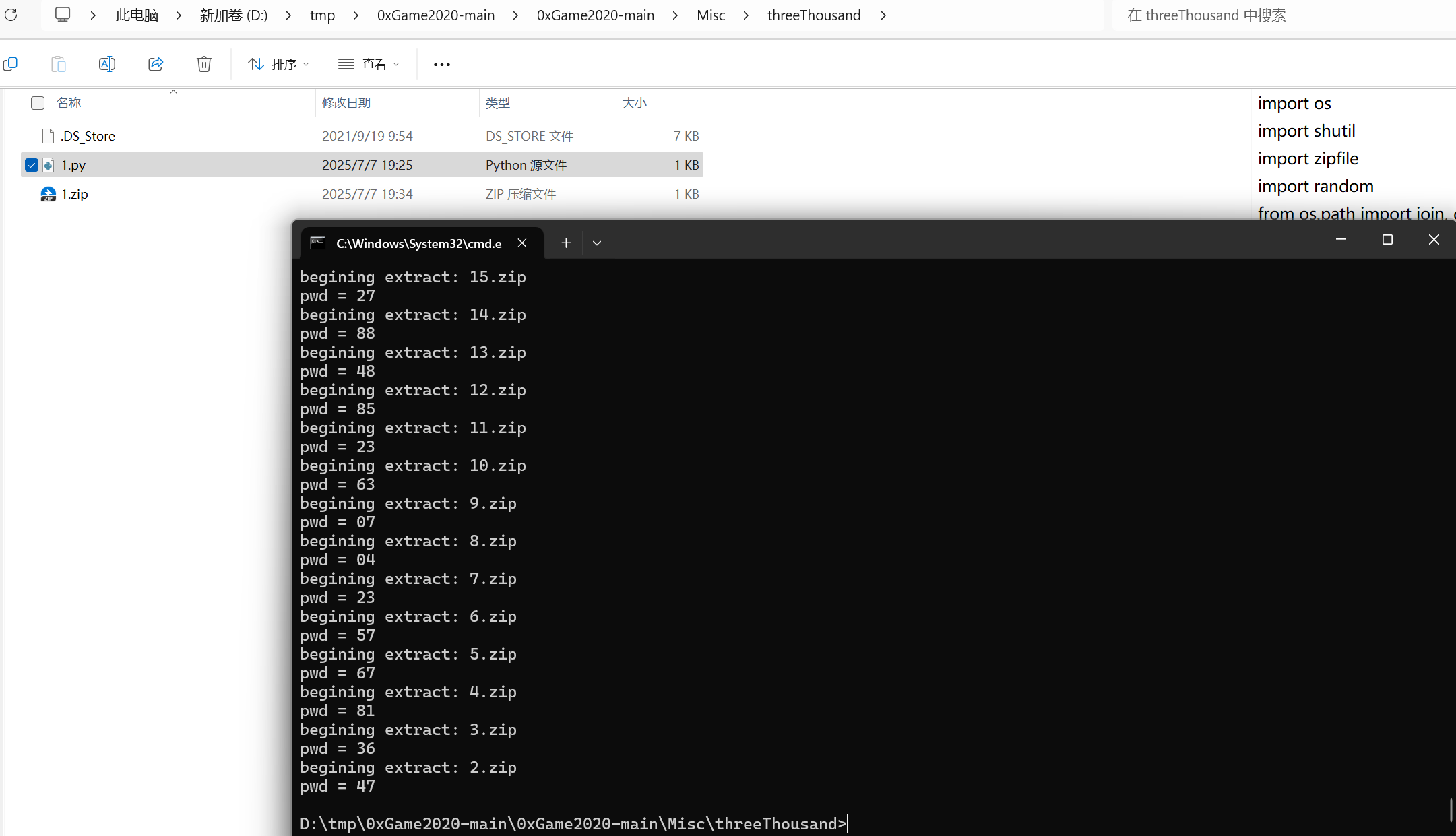This screenshot has height=836, width=1456.
Task: Click 1.zip modified date 2025/7/7 19:34
Action: pos(367,194)
